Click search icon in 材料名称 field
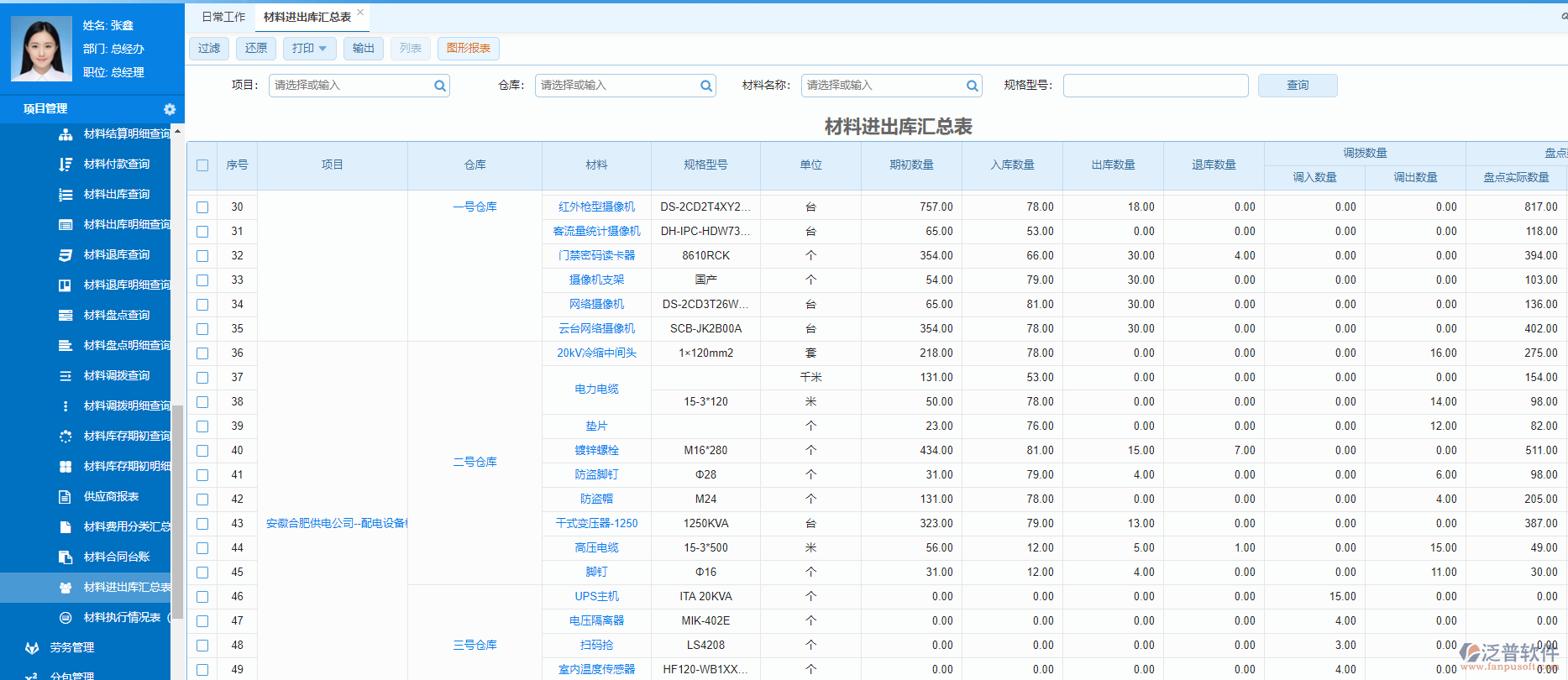1568x680 pixels. [972, 86]
